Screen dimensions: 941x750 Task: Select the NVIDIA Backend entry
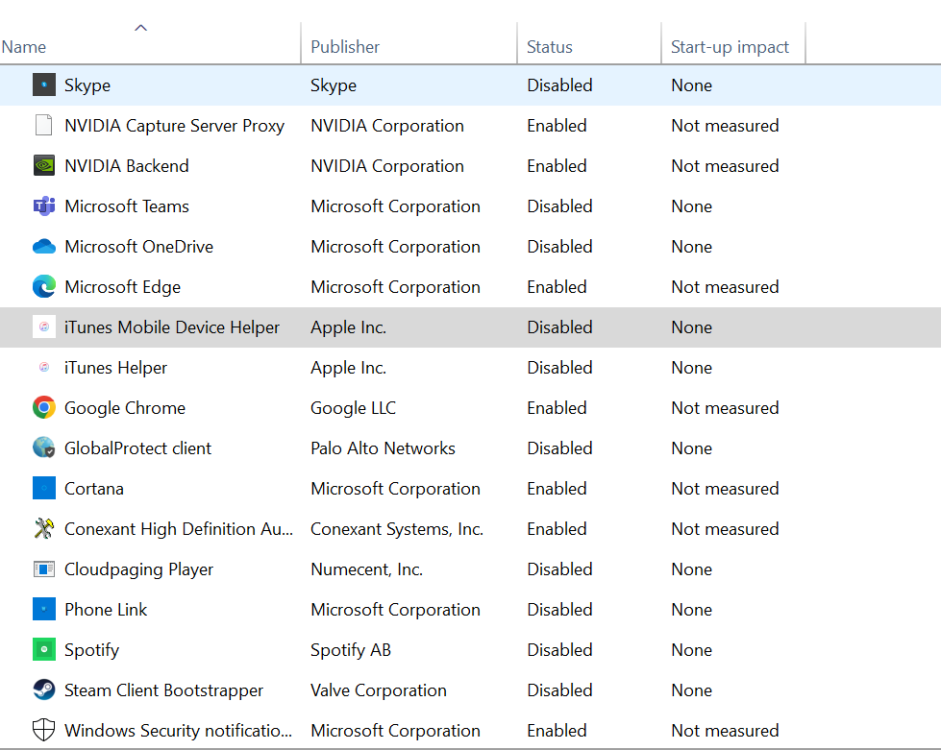127,166
